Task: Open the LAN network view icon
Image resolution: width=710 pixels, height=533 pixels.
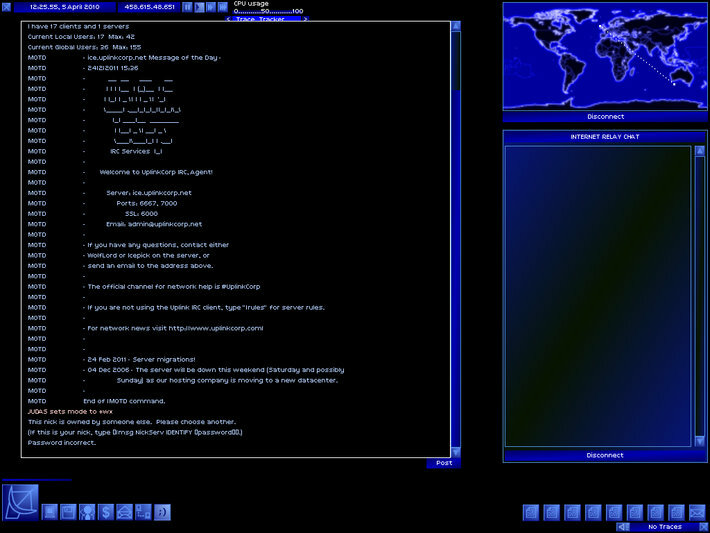Action: coord(143,512)
